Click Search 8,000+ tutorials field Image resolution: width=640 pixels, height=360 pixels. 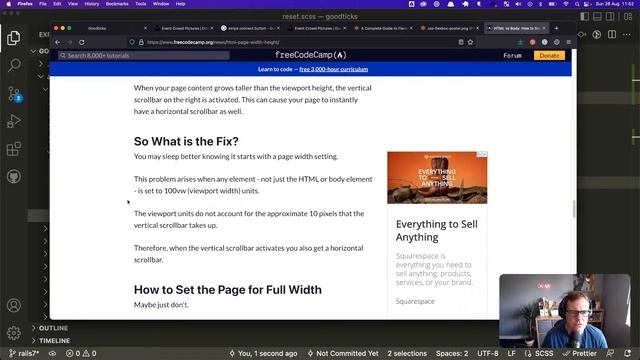tap(144, 56)
